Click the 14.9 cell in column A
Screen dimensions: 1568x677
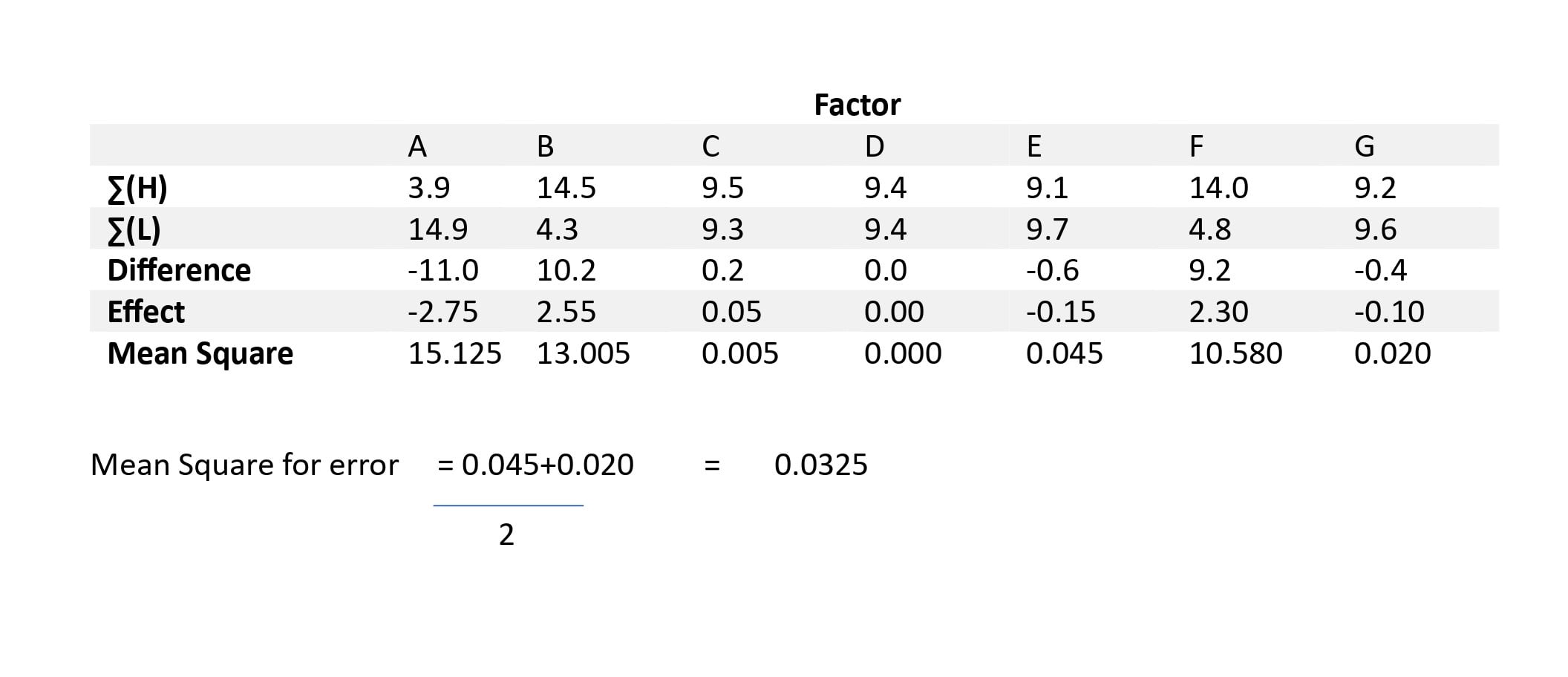[438, 230]
